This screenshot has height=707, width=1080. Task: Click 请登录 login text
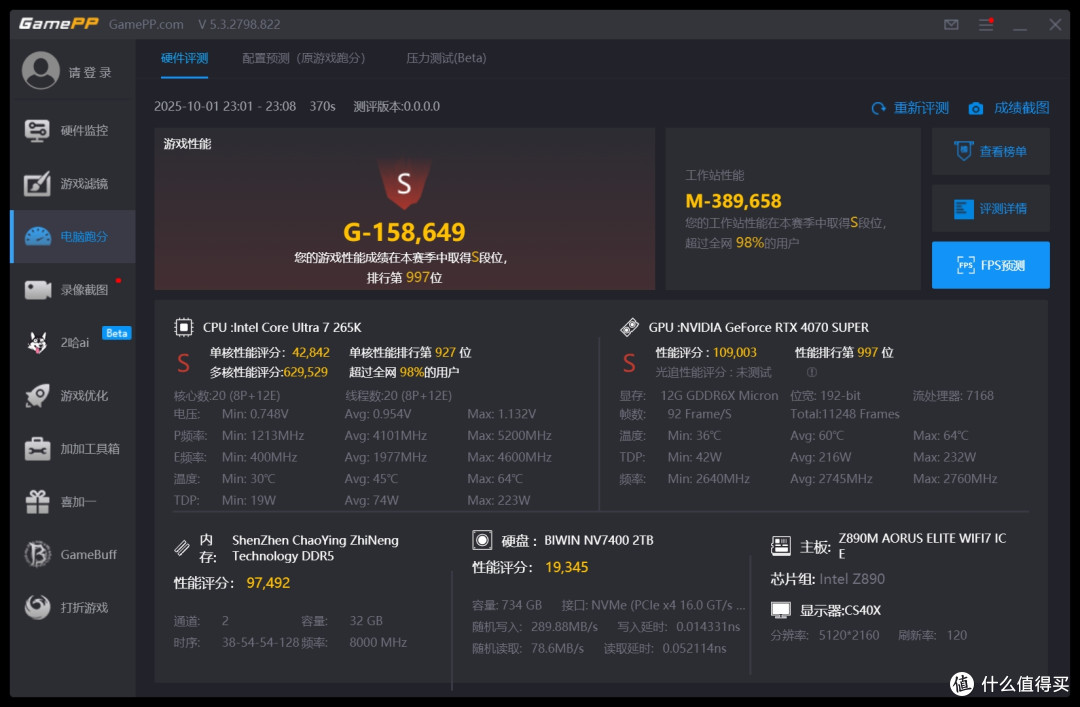[x=90, y=72]
